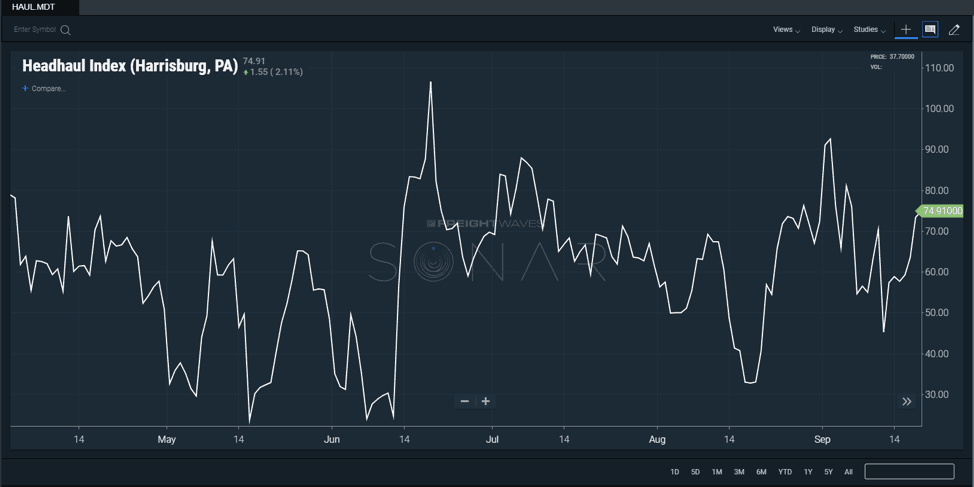Set range to All
This screenshot has width=974, height=487.
pos(849,472)
